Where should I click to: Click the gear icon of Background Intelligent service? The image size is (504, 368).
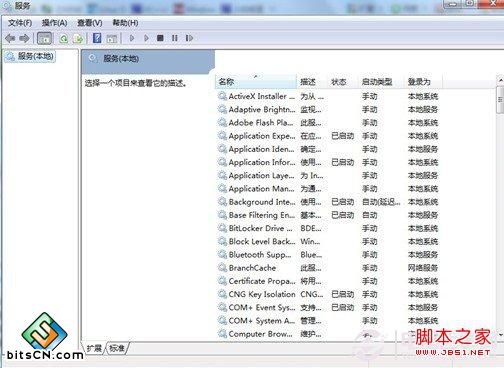click(222, 202)
